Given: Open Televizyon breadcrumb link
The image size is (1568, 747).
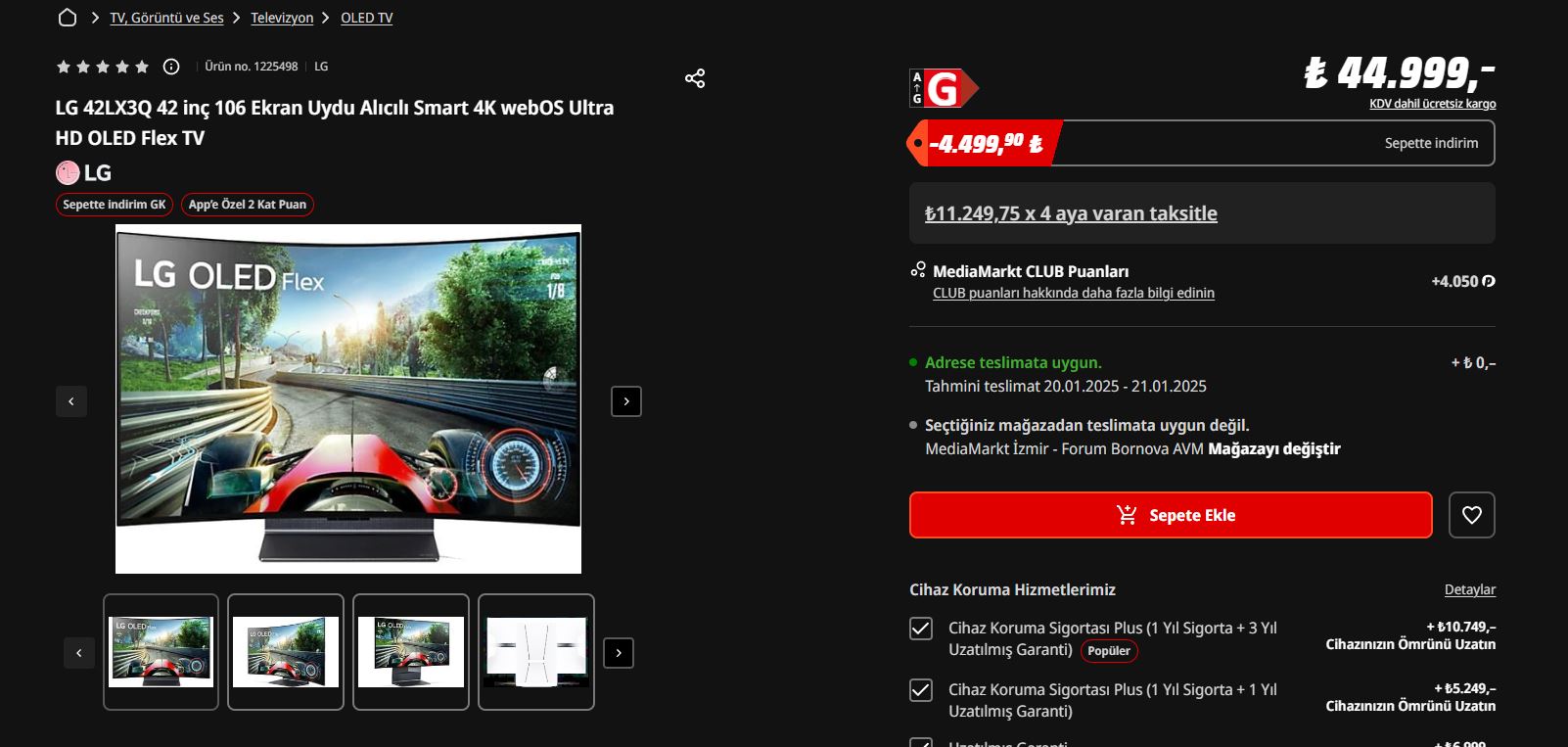Looking at the screenshot, I should pos(282,18).
